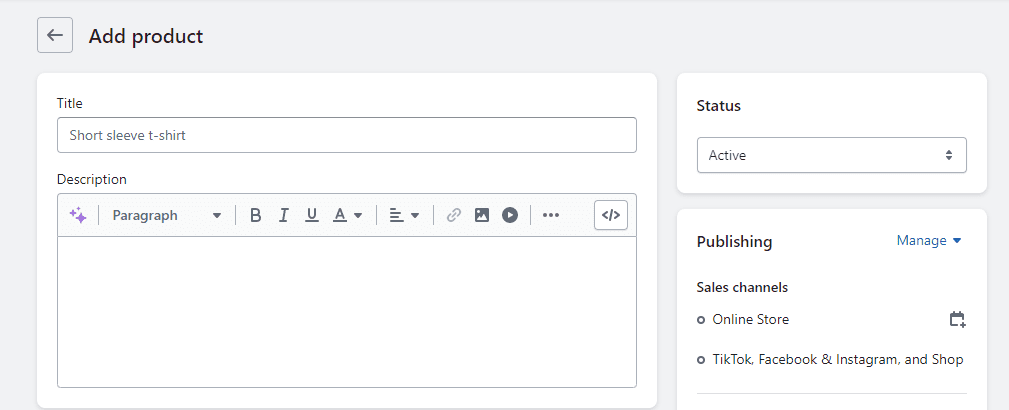Insert video into description
This screenshot has width=1009, height=410.
(x=510, y=215)
